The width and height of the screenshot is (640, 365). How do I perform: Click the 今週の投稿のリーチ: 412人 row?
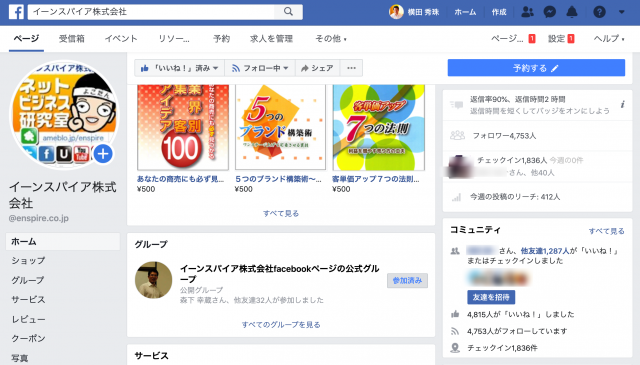click(537, 197)
